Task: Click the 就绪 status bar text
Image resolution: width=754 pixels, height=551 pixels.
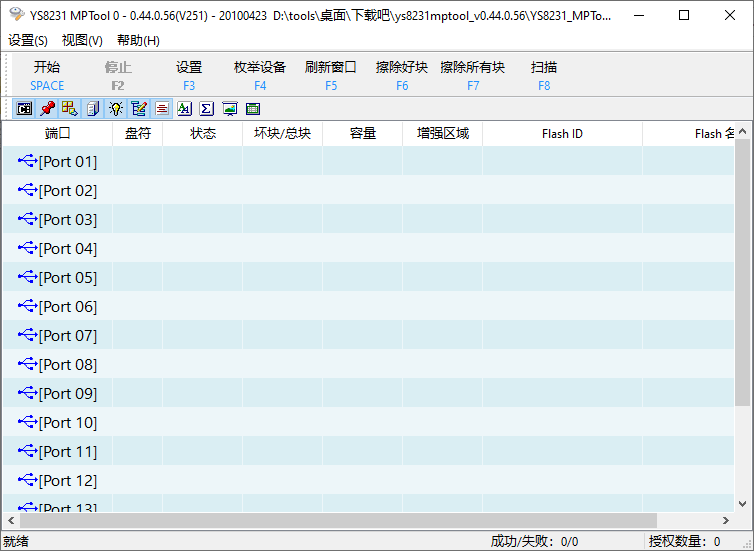Action: click(x=16, y=541)
